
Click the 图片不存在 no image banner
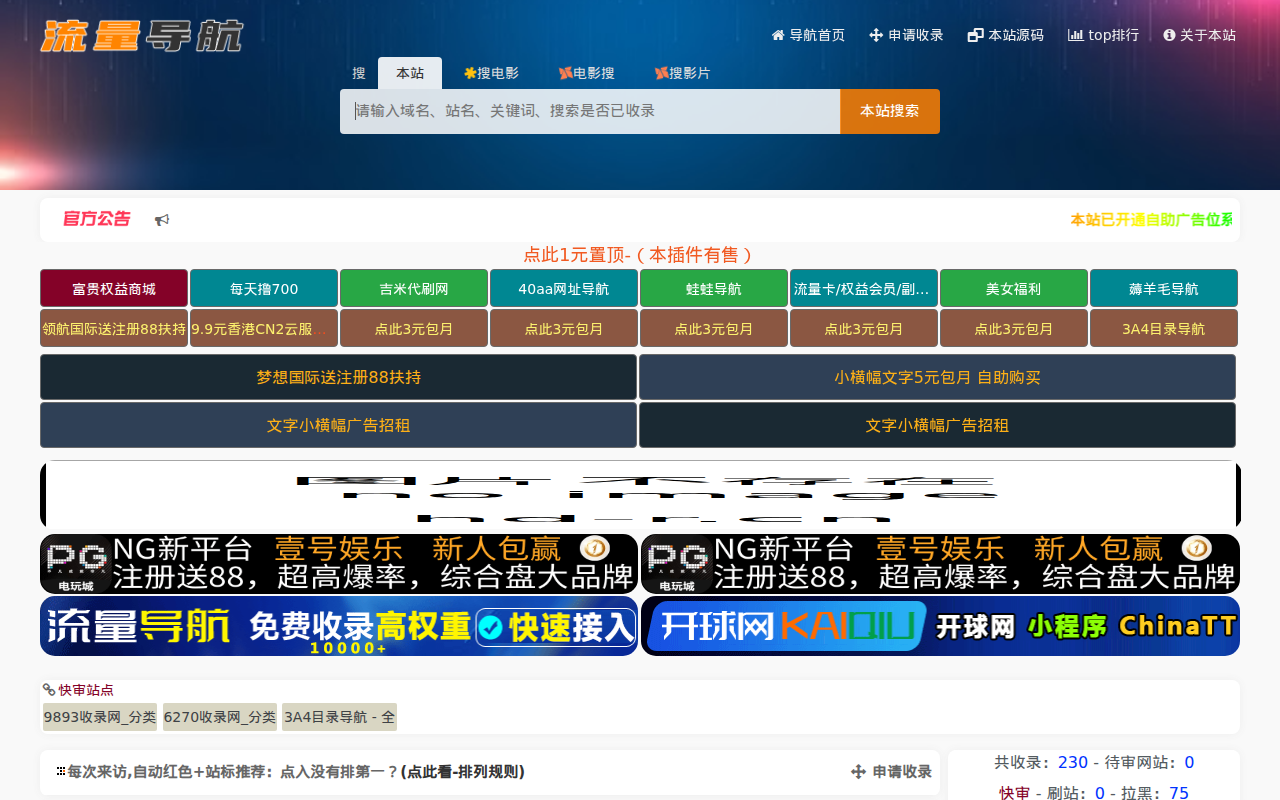[640, 494]
